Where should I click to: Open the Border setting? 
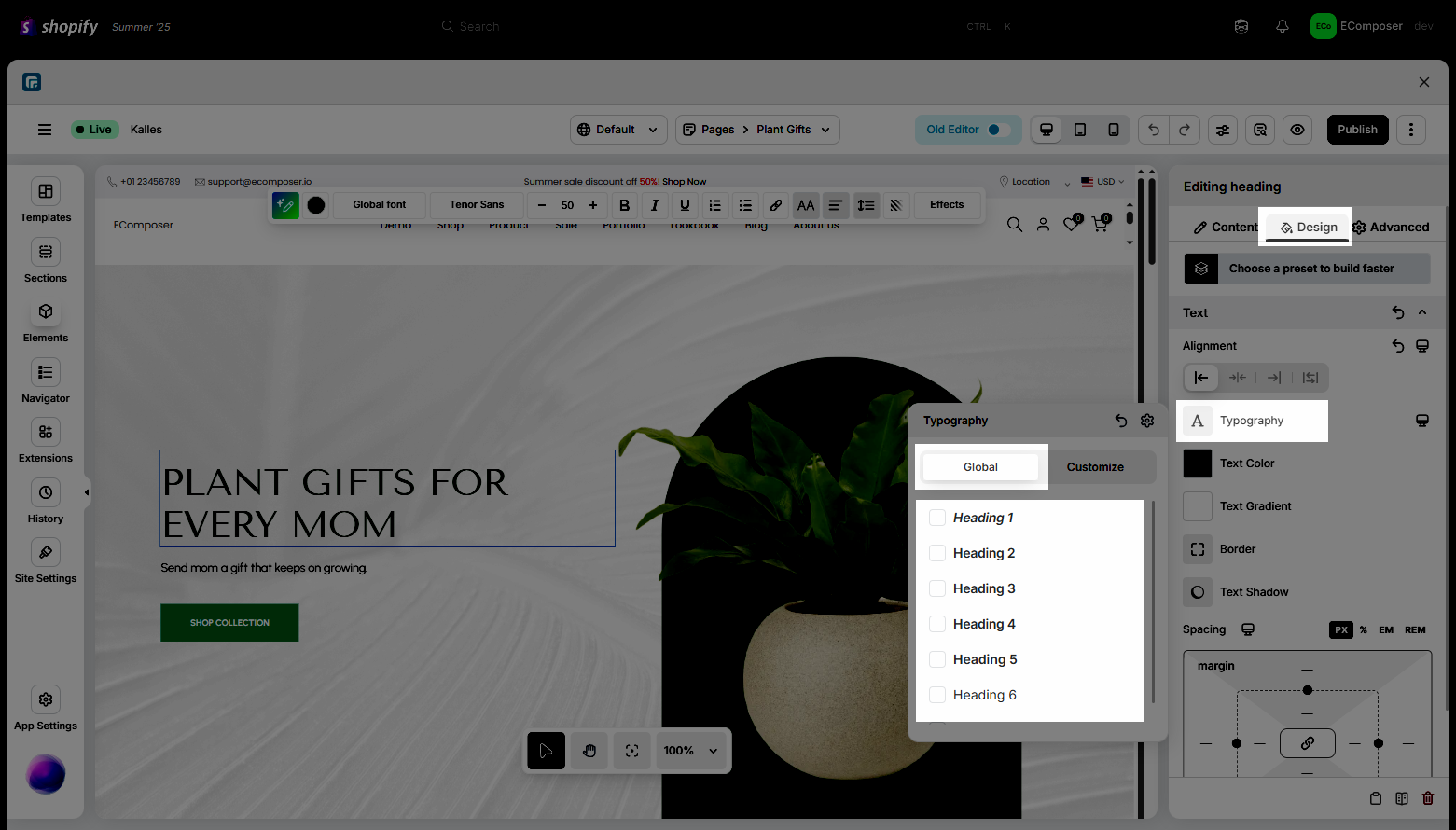[1221, 549]
